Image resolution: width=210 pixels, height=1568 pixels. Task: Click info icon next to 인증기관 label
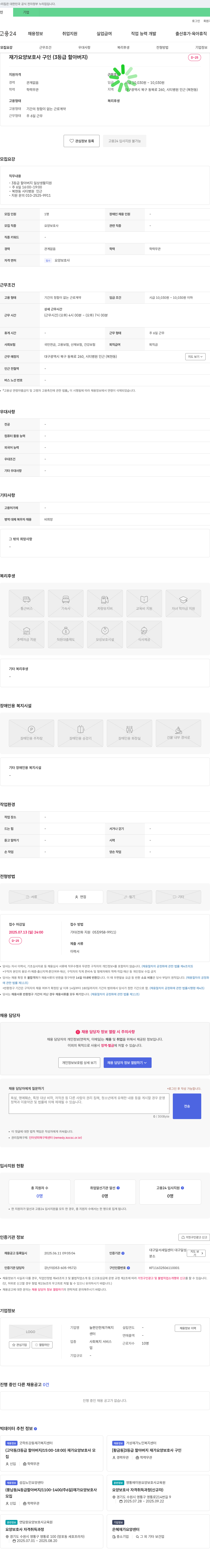coord(123,1253)
